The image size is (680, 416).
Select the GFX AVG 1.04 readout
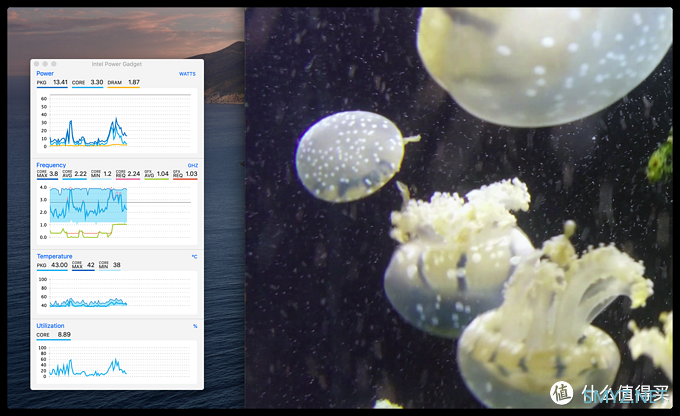pyautogui.click(x=157, y=174)
